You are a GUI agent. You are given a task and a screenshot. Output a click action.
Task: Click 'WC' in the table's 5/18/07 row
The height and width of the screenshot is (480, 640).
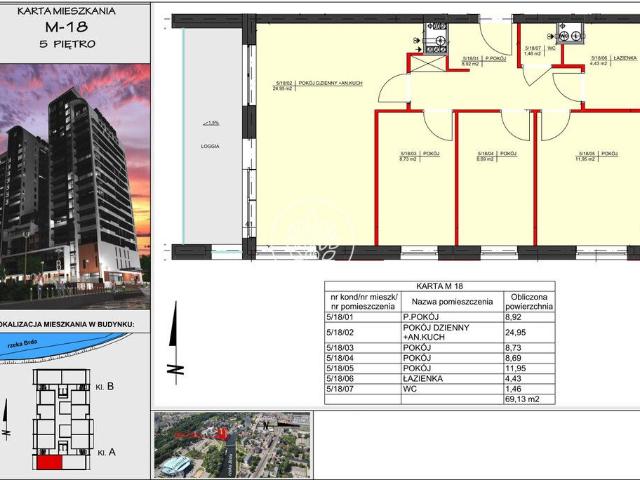410,389
